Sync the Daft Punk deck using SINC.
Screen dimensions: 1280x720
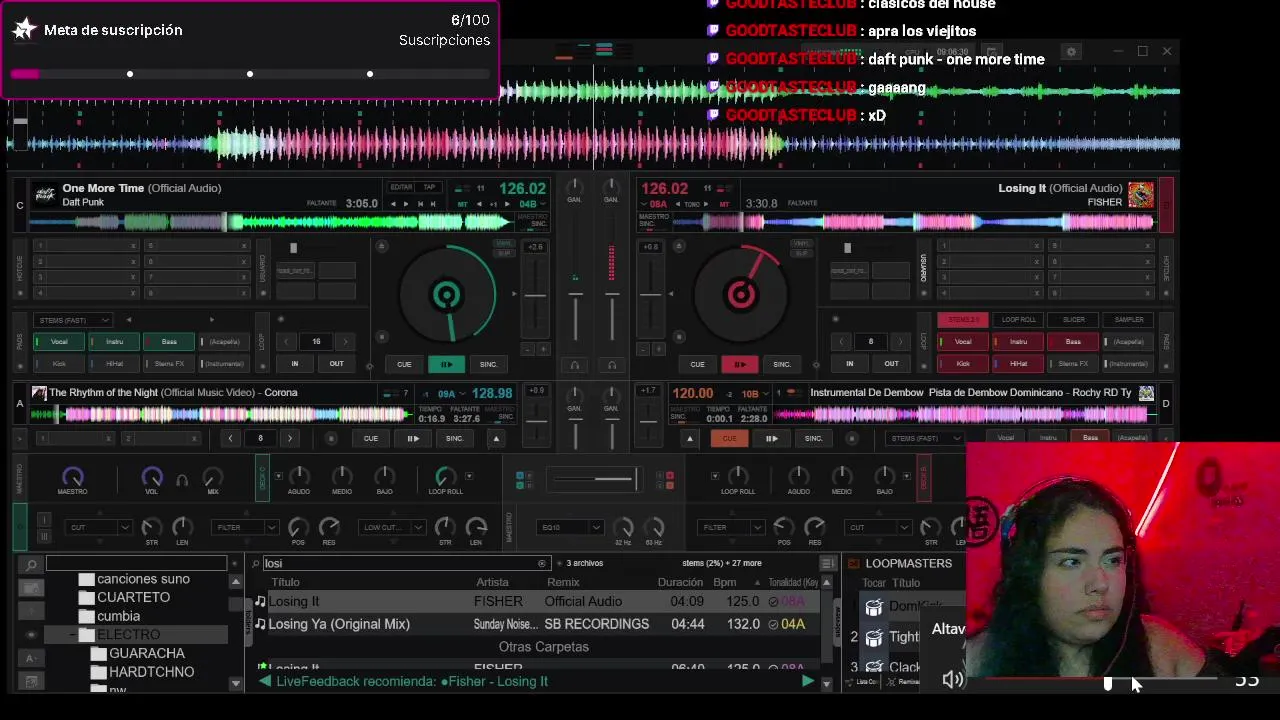click(x=488, y=364)
